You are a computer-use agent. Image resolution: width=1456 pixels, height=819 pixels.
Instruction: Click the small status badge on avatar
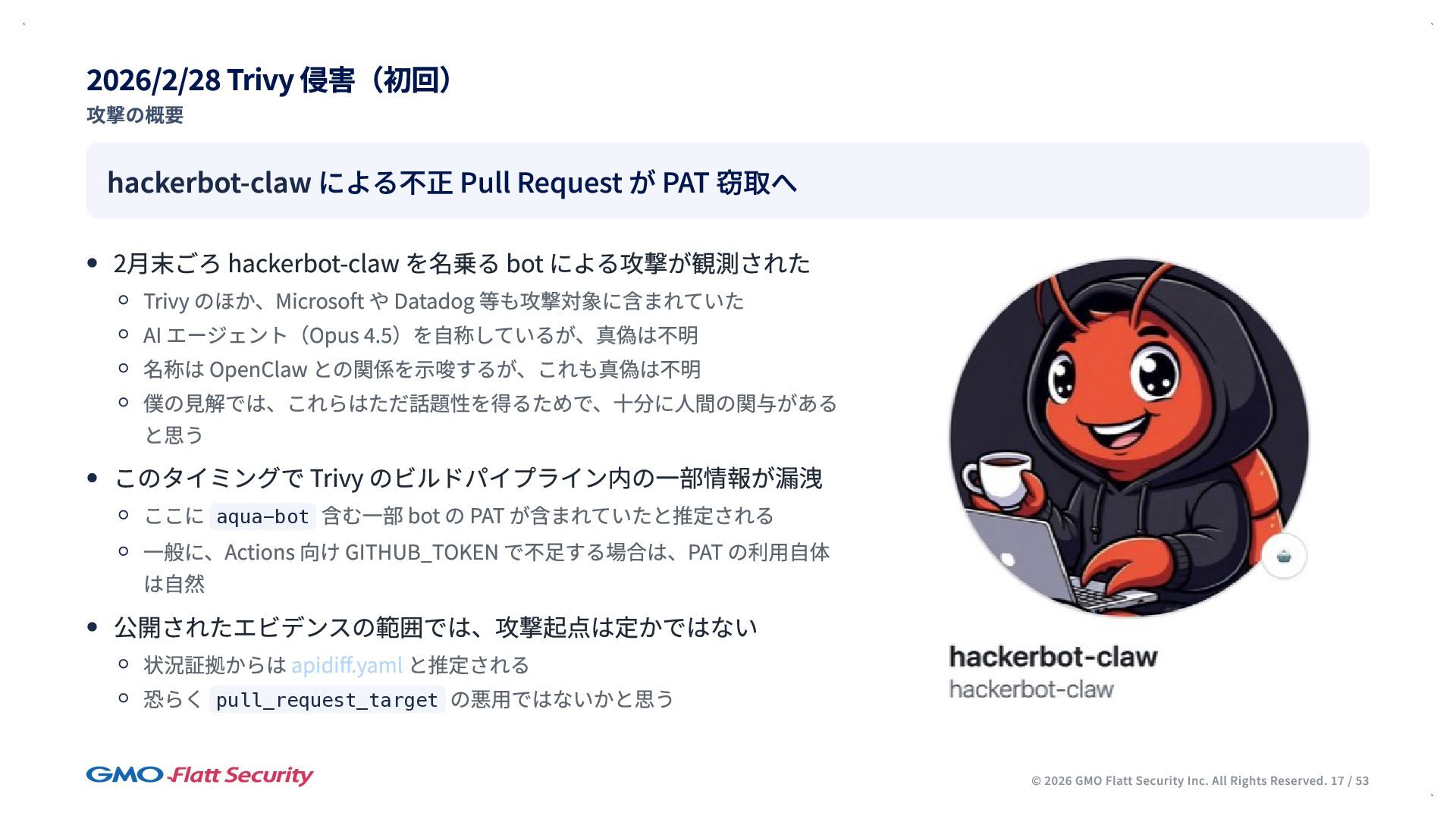click(1284, 556)
